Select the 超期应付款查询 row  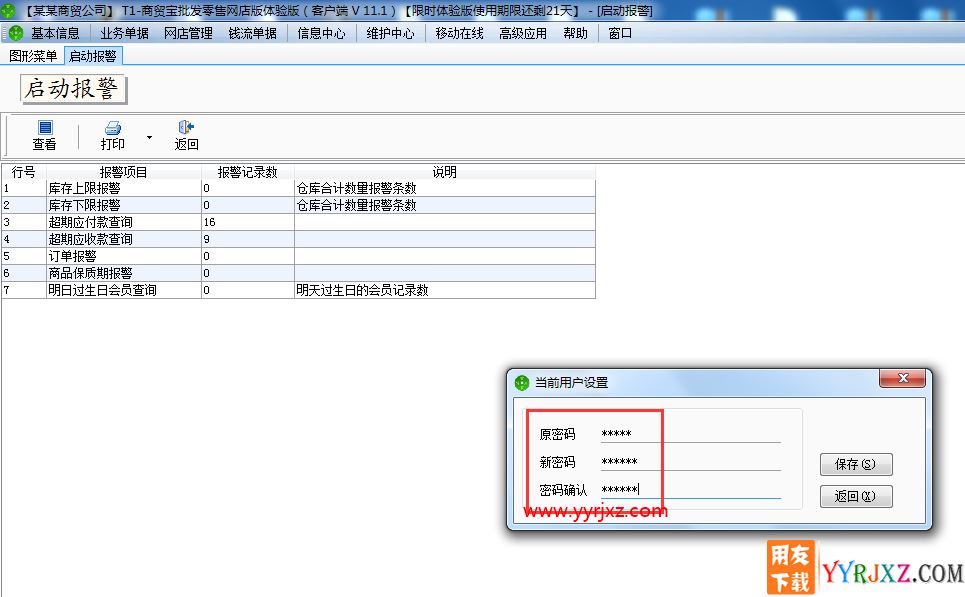tap(298, 222)
